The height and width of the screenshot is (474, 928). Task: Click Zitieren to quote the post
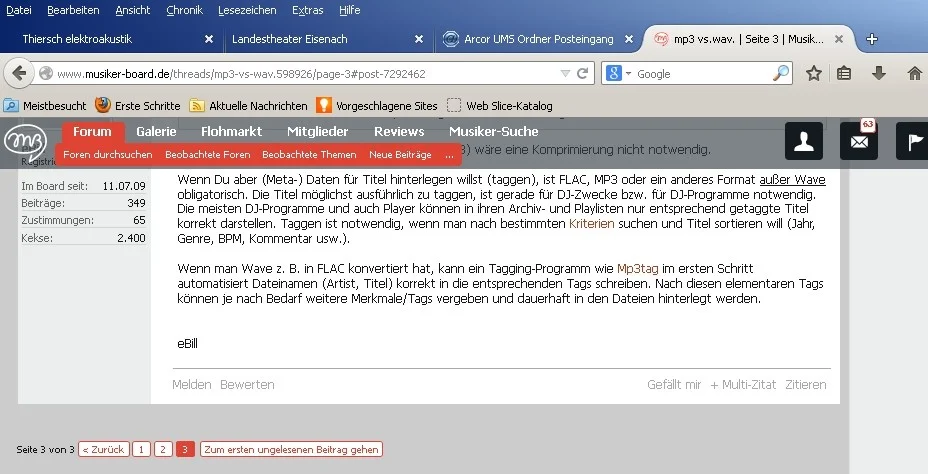pos(805,385)
